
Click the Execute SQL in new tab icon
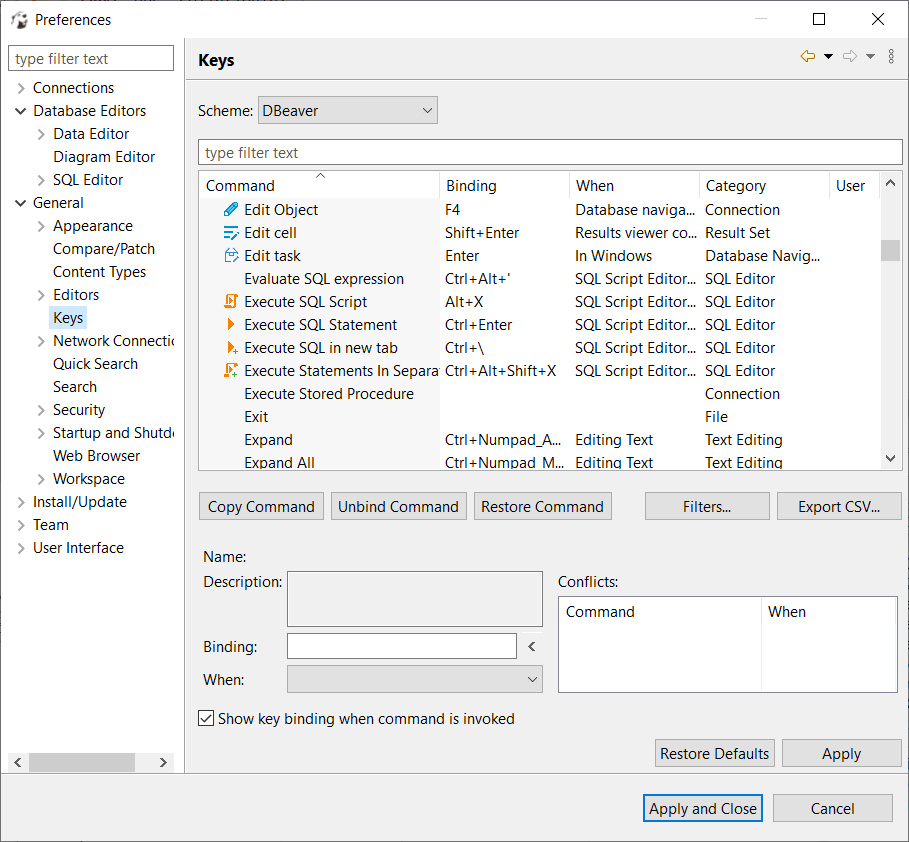(231, 348)
